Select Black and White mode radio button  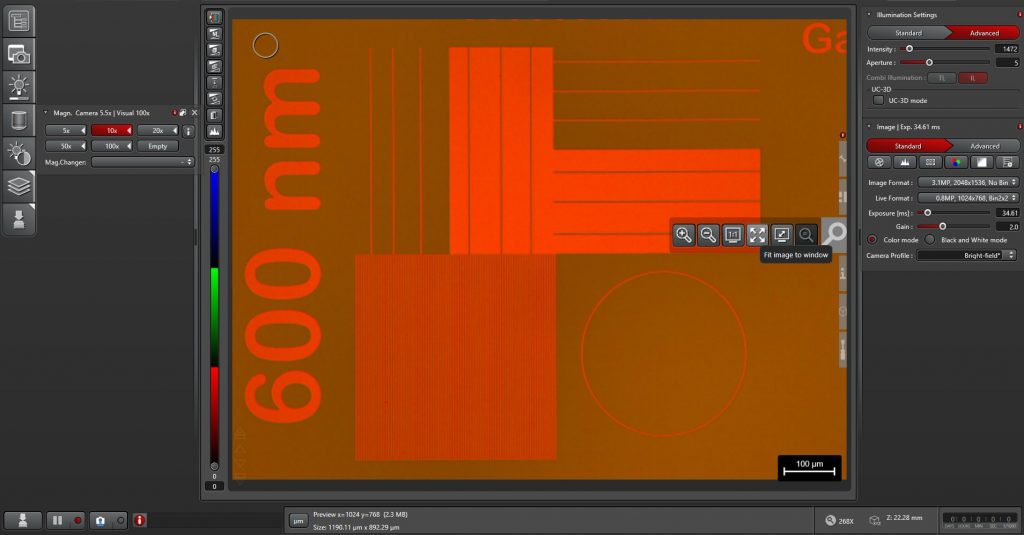point(931,240)
